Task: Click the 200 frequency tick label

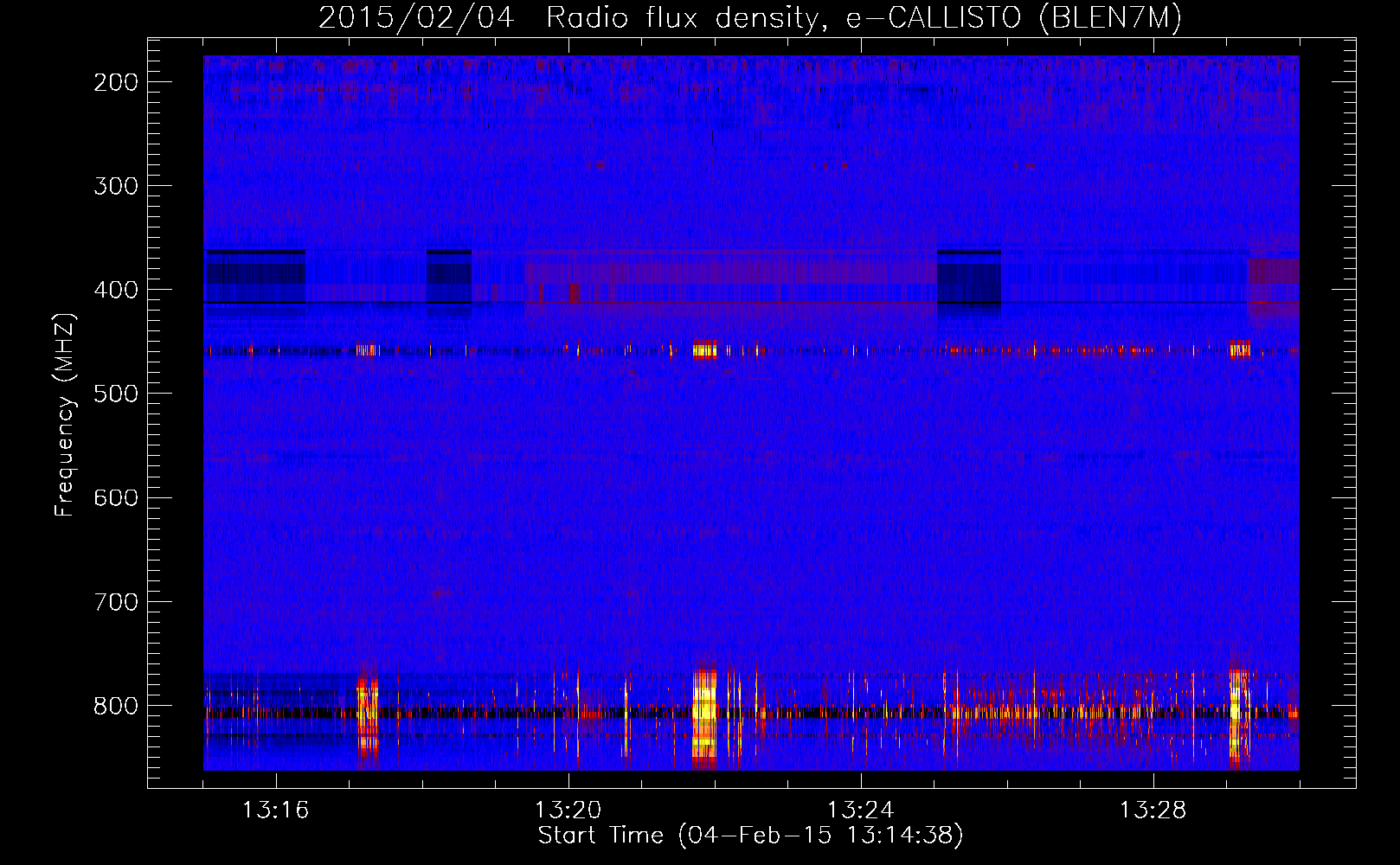Action: point(116,82)
